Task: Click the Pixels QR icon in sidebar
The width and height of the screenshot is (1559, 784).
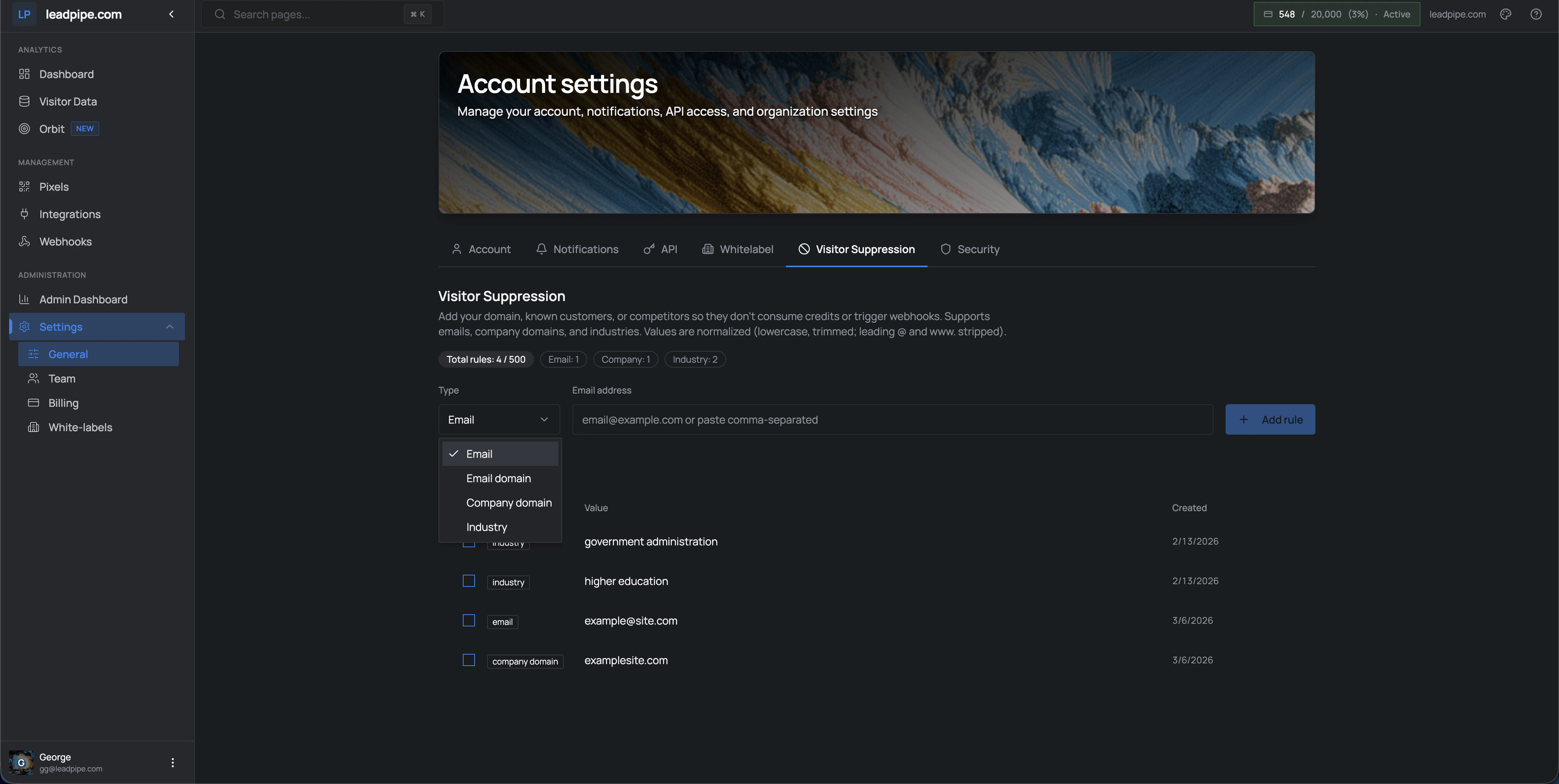Action: point(24,187)
